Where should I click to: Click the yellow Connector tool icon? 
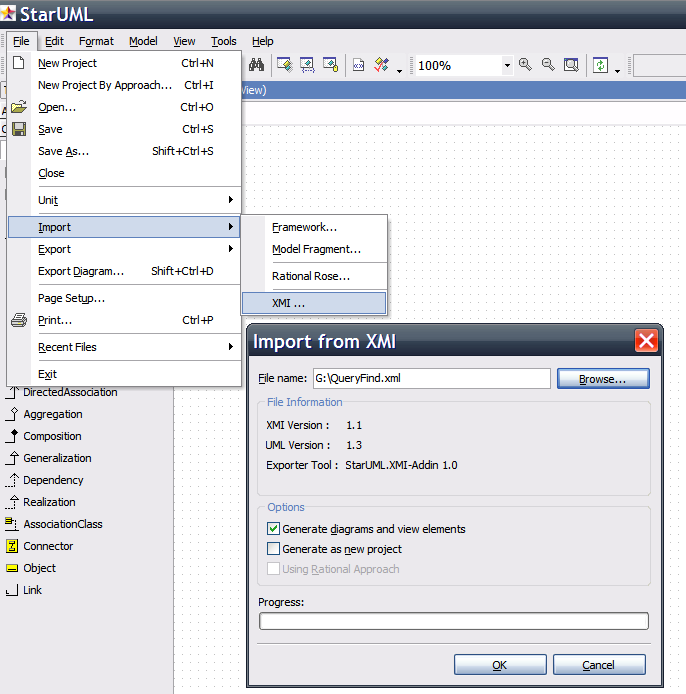point(12,546)
